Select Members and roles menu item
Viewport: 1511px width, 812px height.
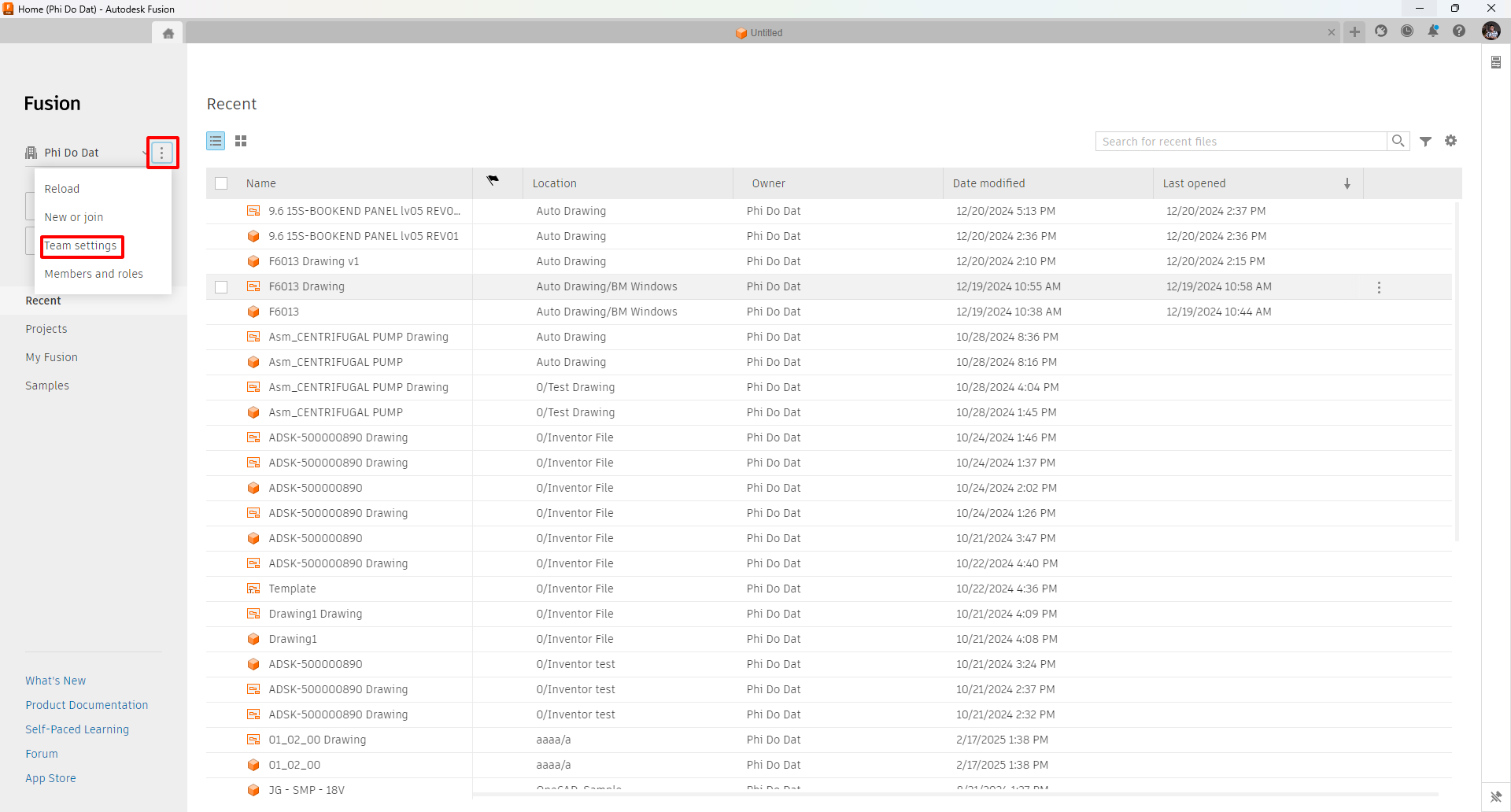point(94,274)
